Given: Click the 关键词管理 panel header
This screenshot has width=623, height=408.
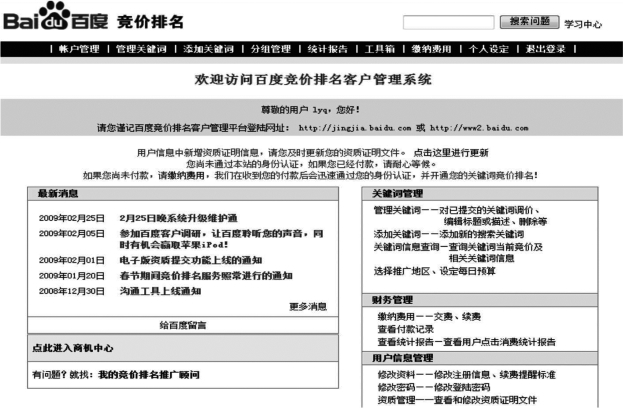Looking at the screenshot, I should click(x=480, y=193).
